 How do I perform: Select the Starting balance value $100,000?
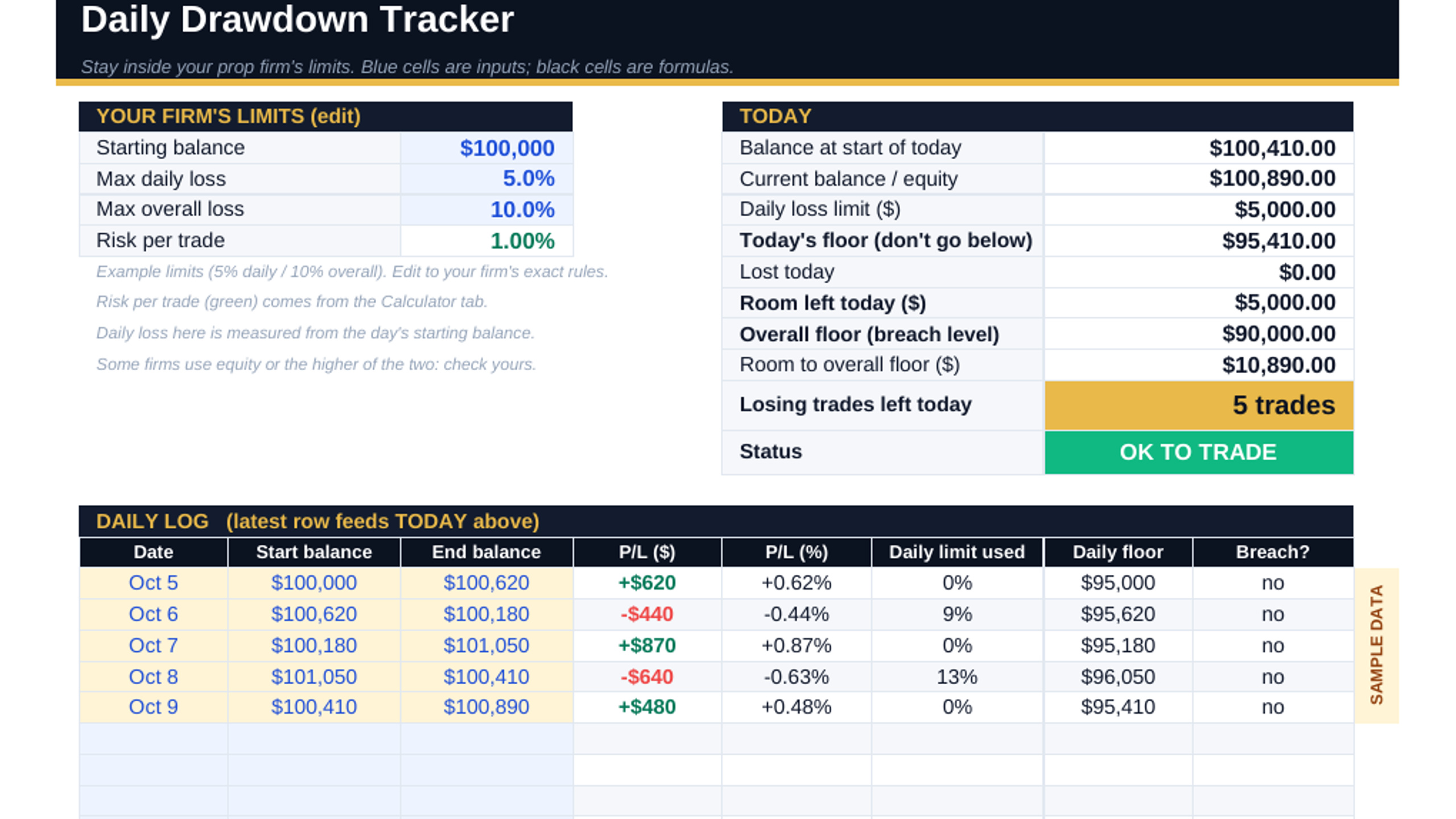click(x=486, y=148)
